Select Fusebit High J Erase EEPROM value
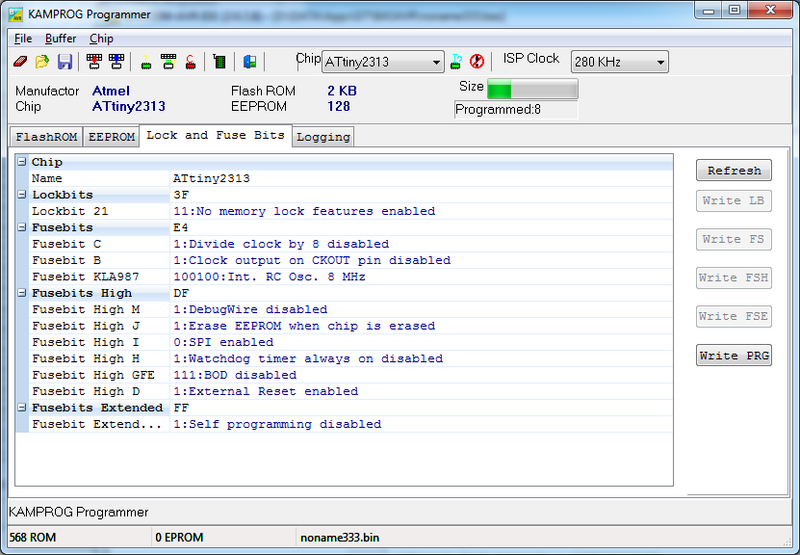 click(421, 325)
